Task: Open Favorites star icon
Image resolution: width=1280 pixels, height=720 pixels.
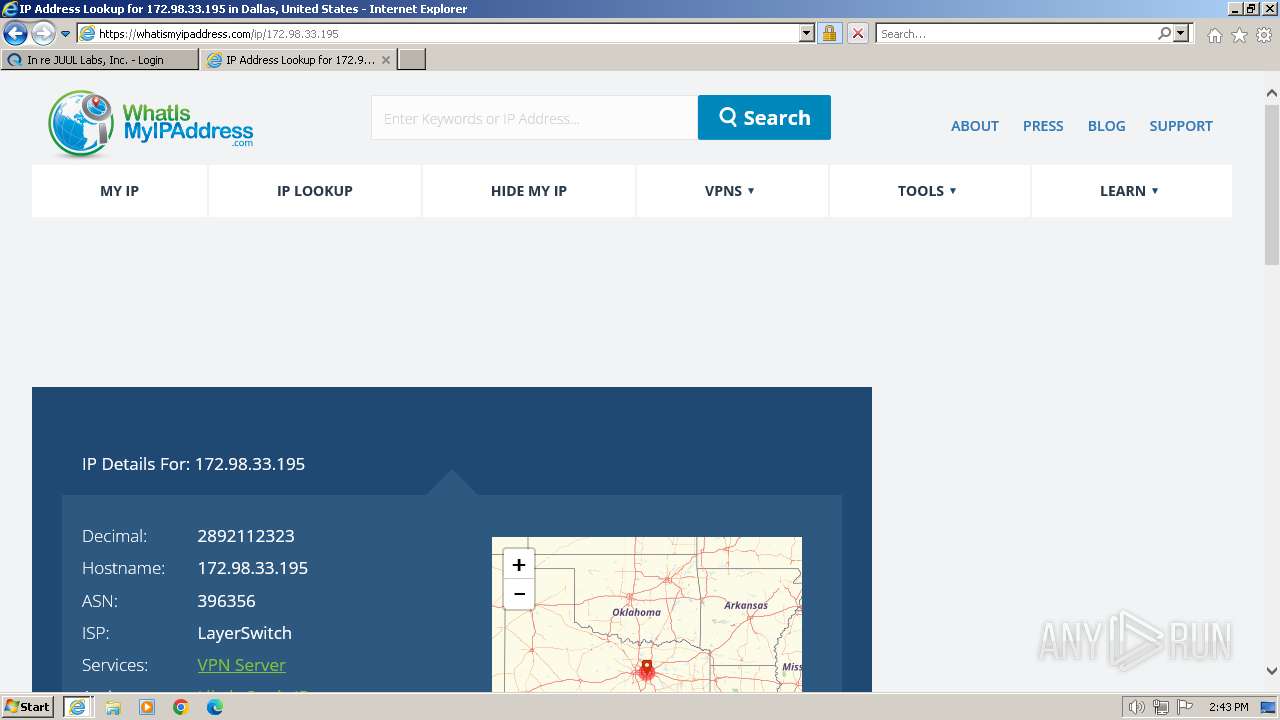Action: pos(1239,35)
